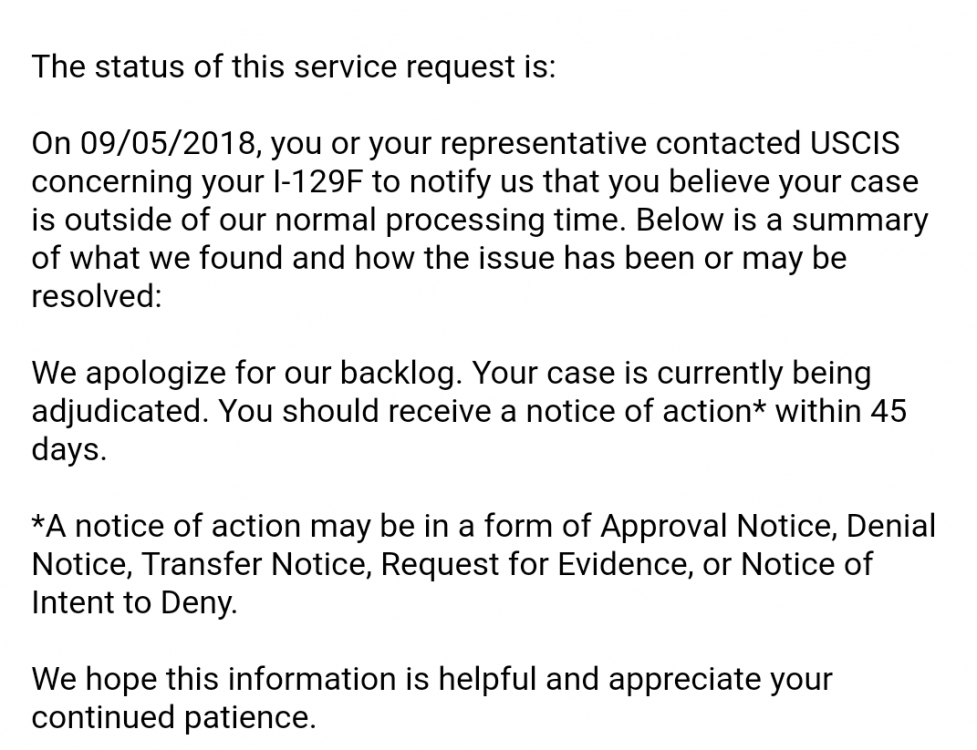Click 'We apologize for our backlog'
This screenshot has width=977, height=750.
coord(247,373)
